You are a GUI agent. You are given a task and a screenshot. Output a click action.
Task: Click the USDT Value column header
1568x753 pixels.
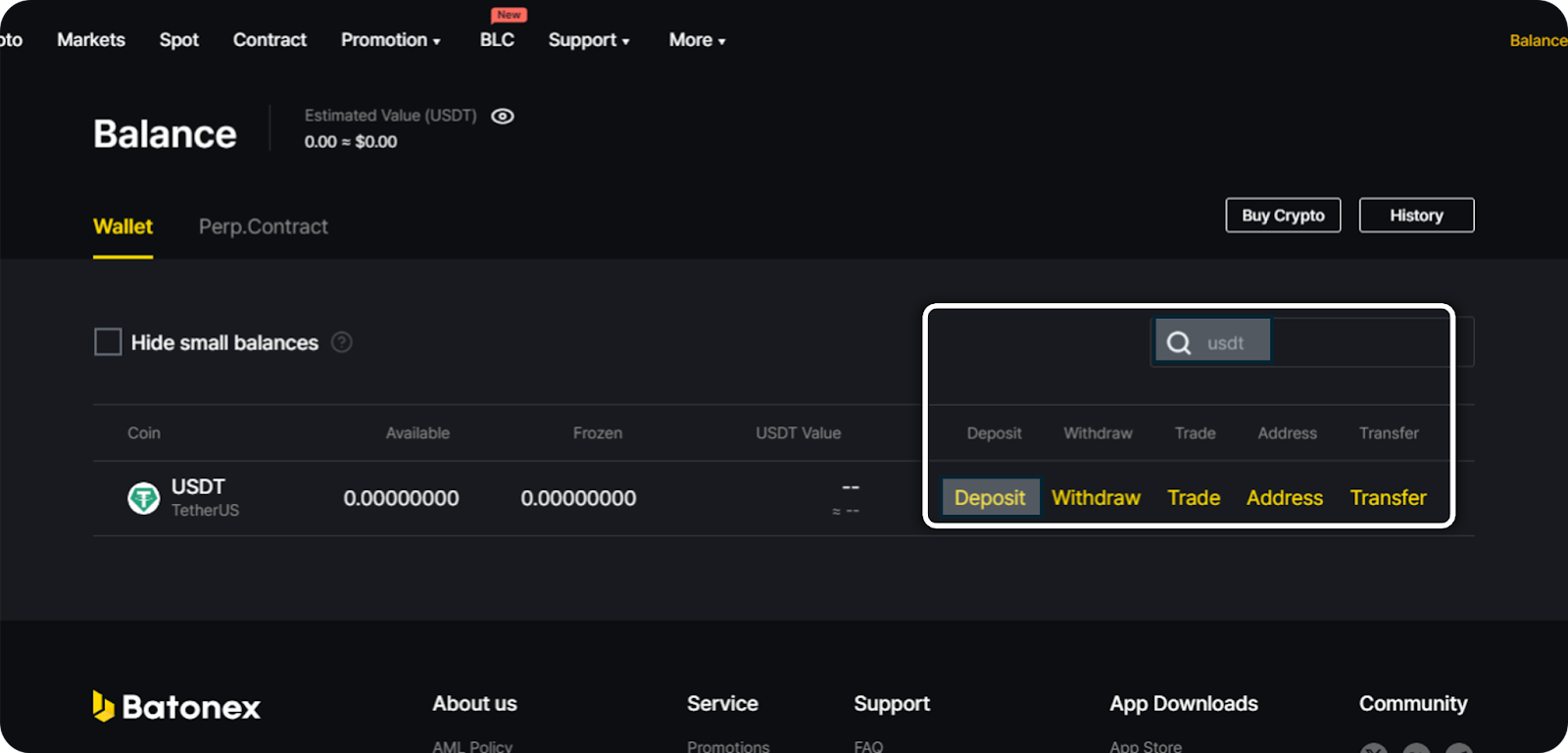799,432
